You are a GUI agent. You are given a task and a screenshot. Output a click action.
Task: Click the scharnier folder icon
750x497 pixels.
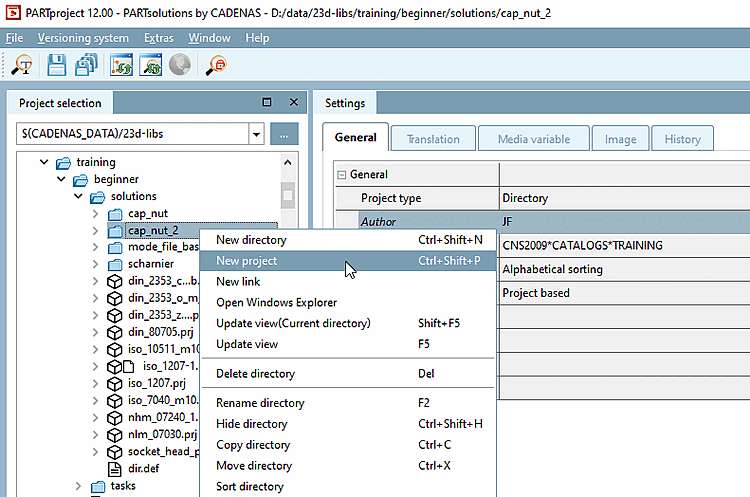114,264
